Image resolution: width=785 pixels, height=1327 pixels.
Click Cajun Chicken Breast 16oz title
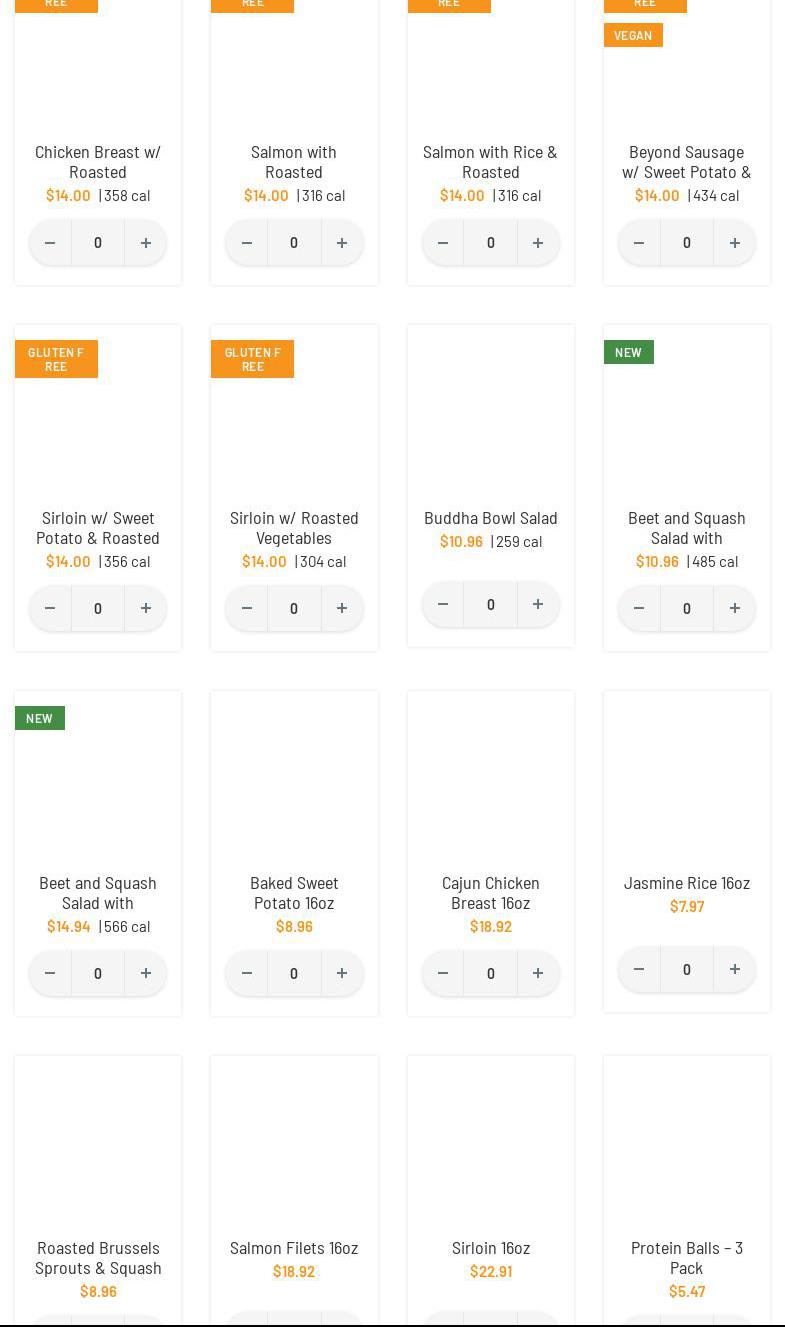point(490,892)
